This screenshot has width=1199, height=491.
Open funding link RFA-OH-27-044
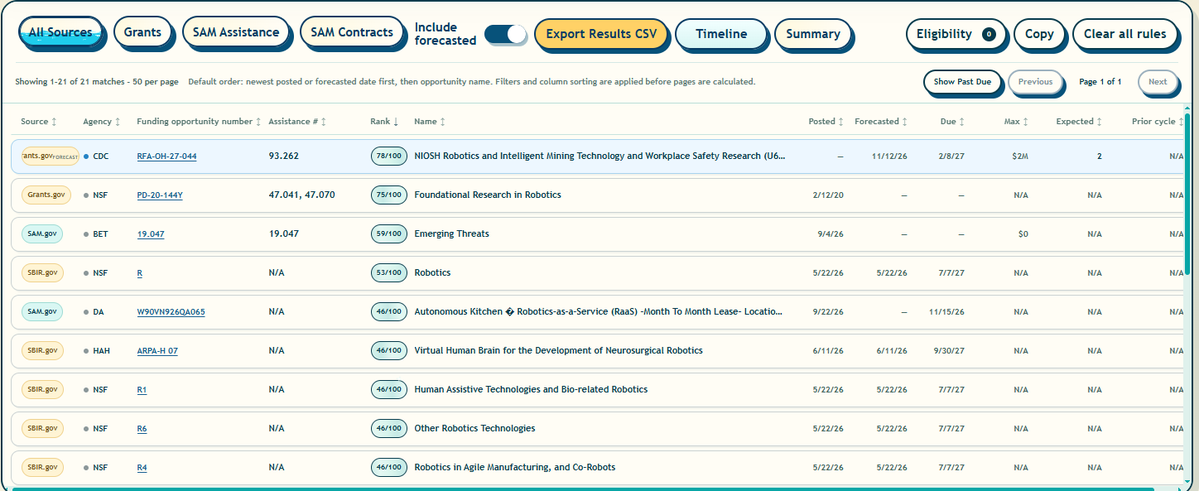(x=167, y=156)
